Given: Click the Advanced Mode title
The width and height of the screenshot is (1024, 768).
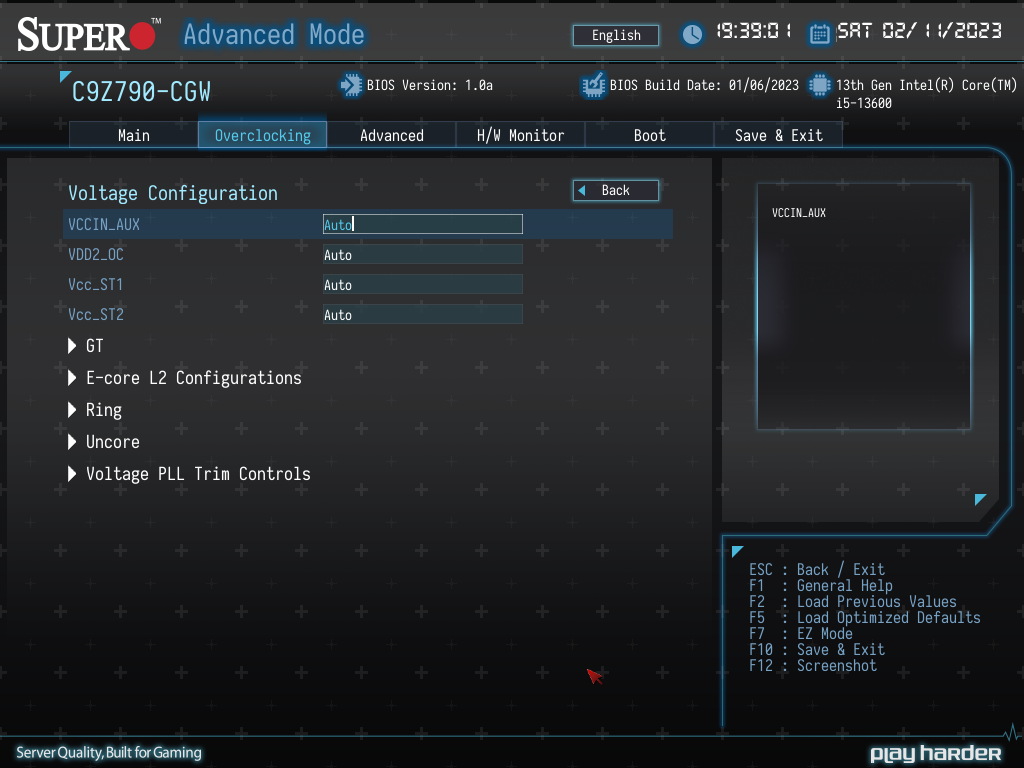Looking at the screenshot, I should click(x=274, y=35).
